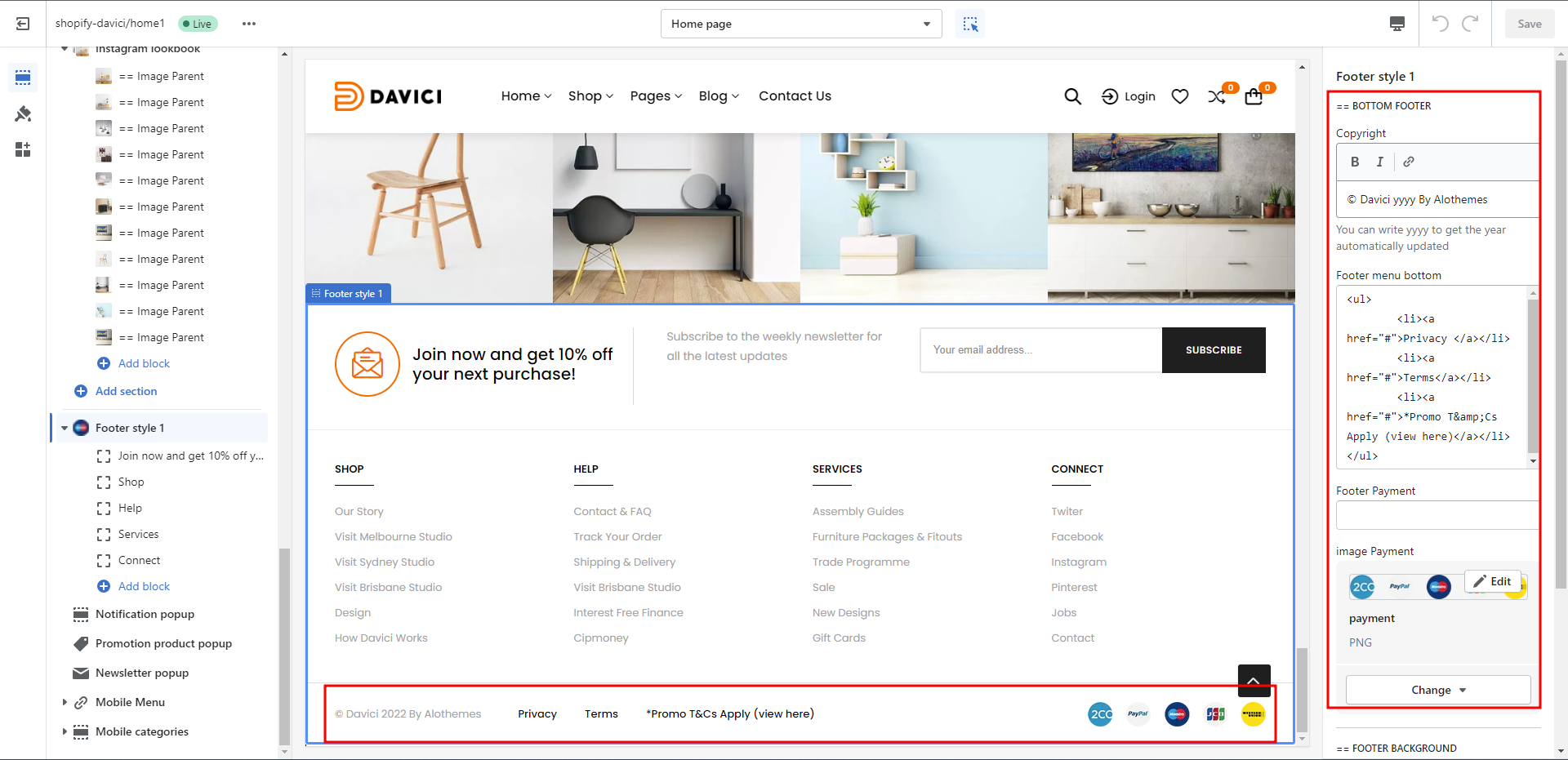Open the Shop navigation menu
Image resolution: width=1568 pixels, height=760 pixels.
[590, 96]
